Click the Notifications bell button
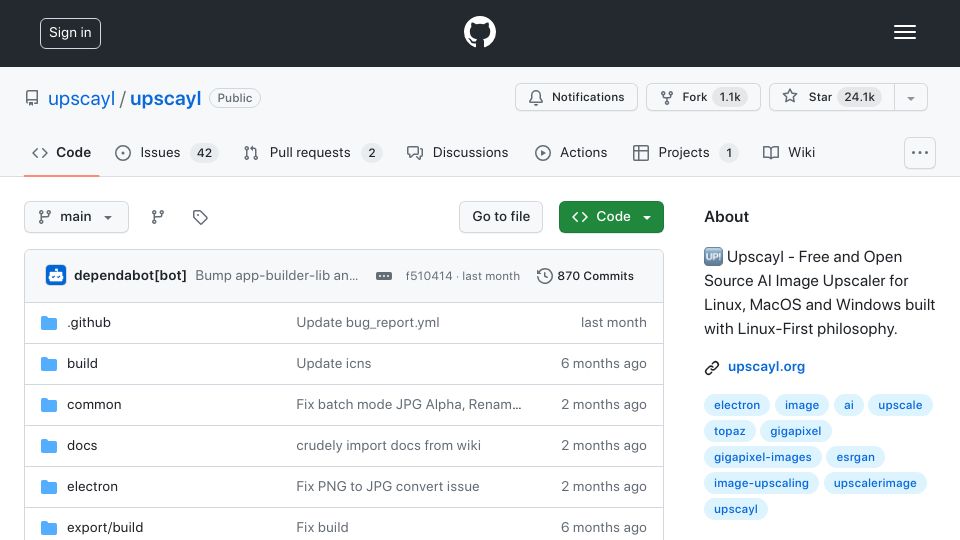 576,97
